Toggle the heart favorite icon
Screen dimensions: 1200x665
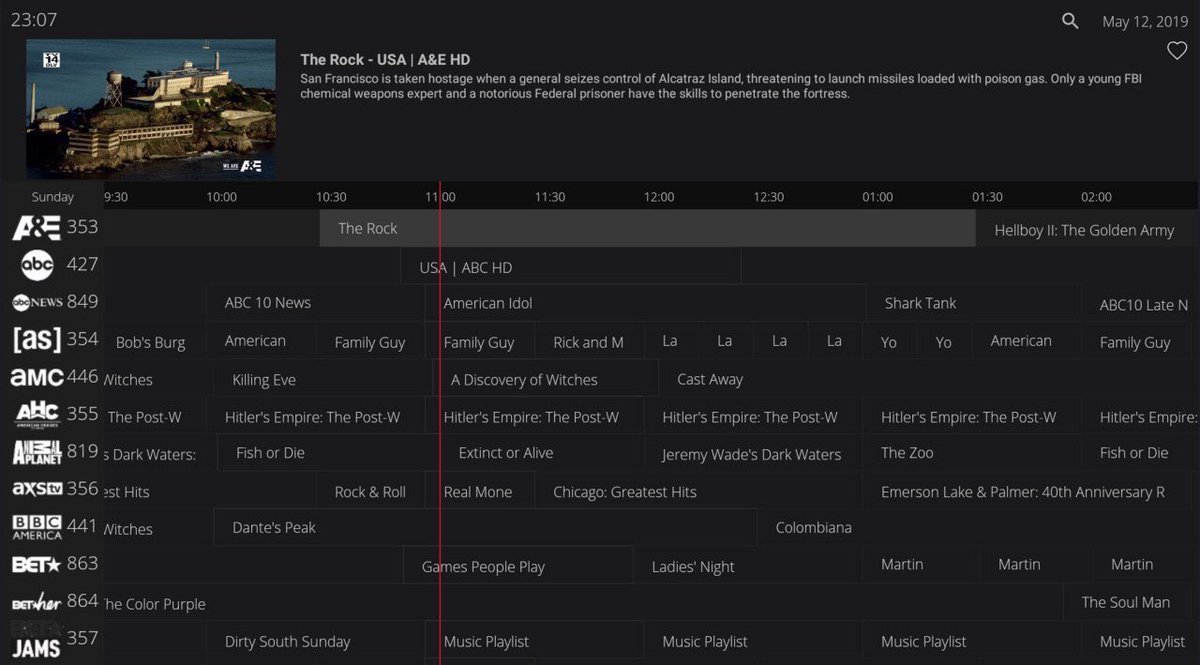[1177, 51]
